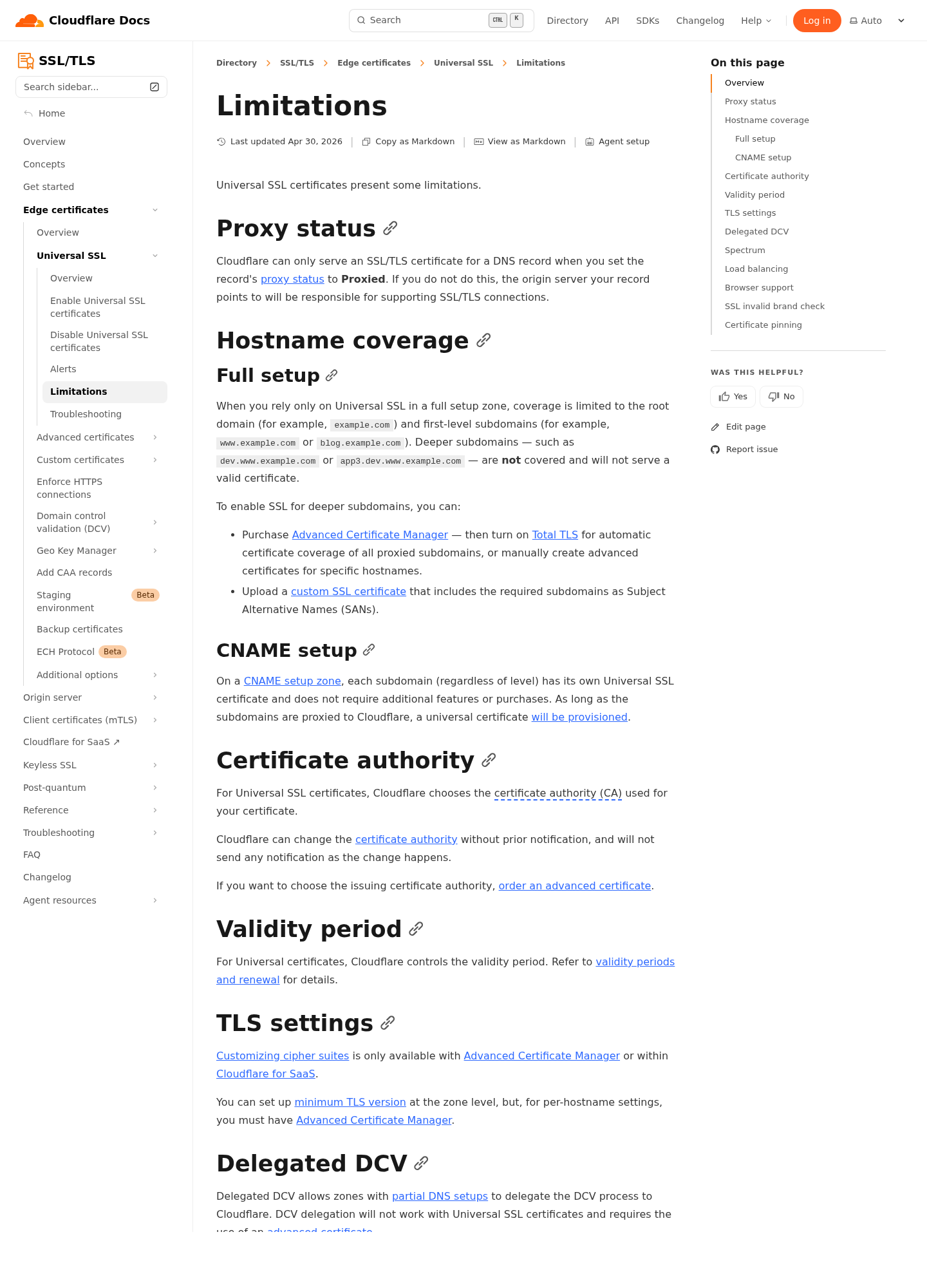Follow the CNAME setup zone link
The height and width of the screenshot is (1288, 927).
[292, 681]
